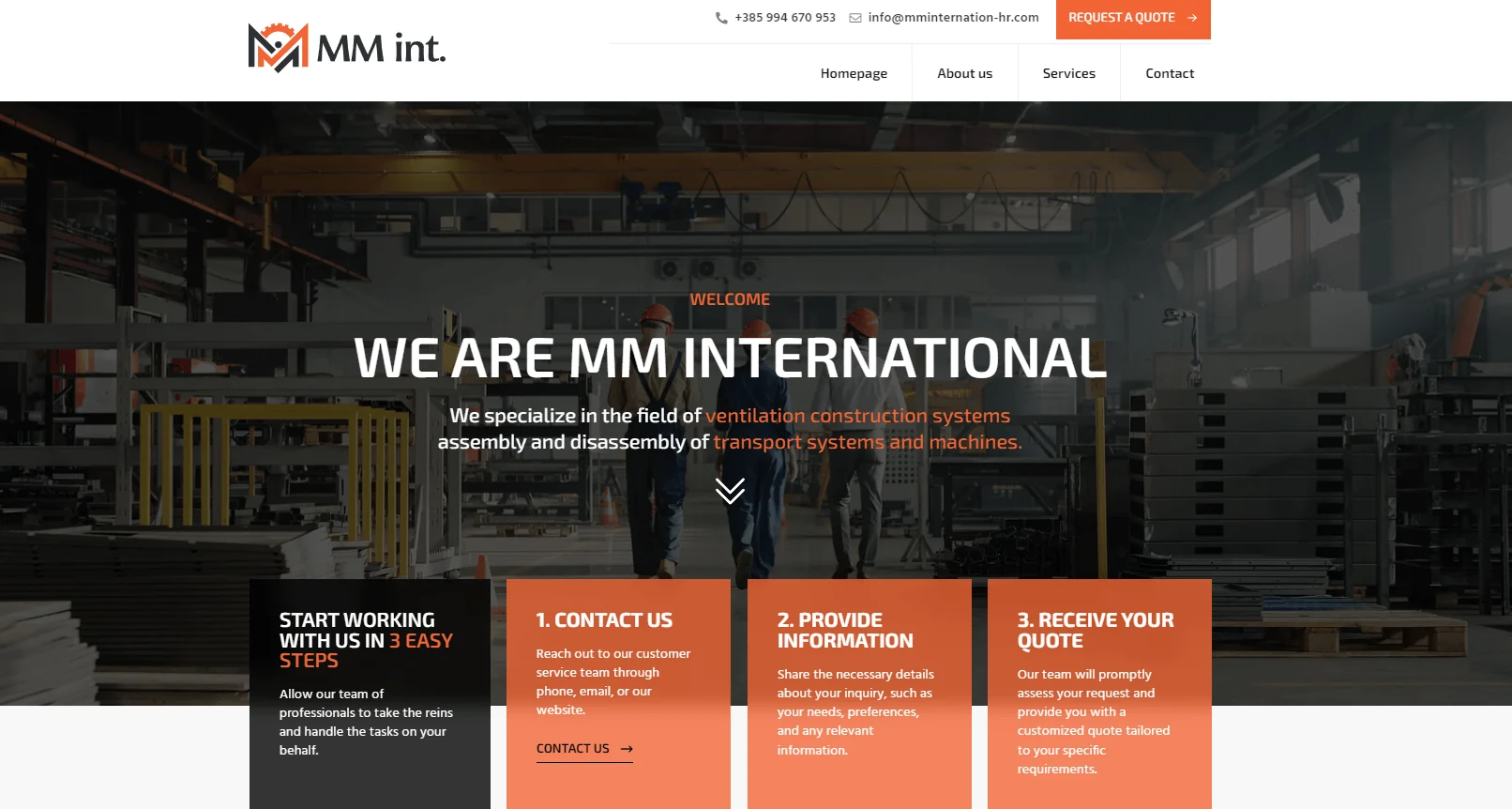Image resolution: width=1512 pixels, height=809 pixels.
Task: Click the 3. RECEIVE YOUR QUOTE card heading
Action: pyautogui.click(x=1096, y=631)
